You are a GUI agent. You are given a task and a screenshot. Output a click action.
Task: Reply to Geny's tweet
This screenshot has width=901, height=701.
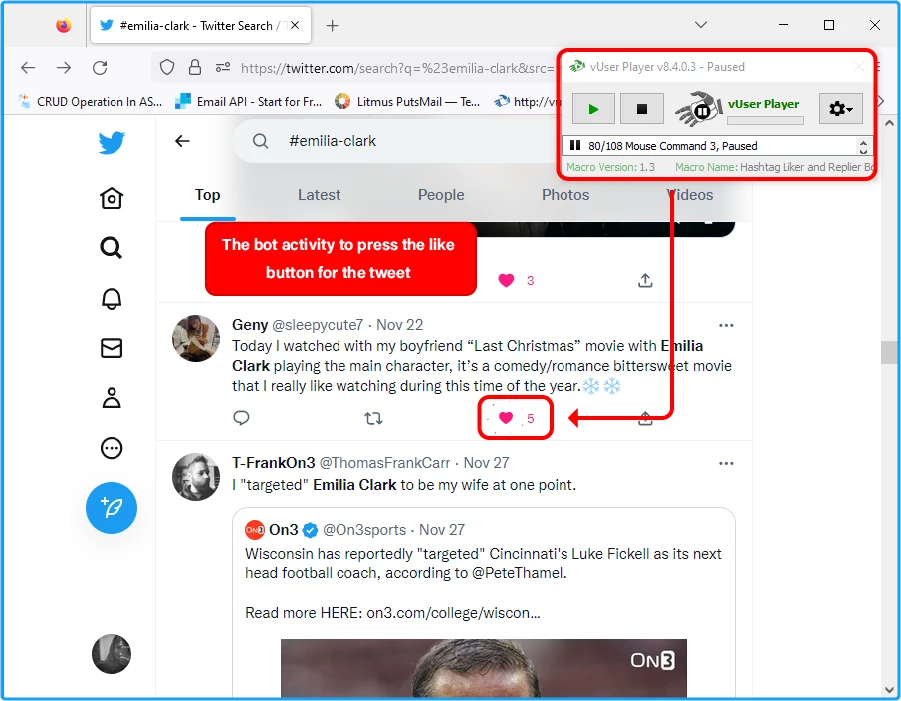click(241, 418)
